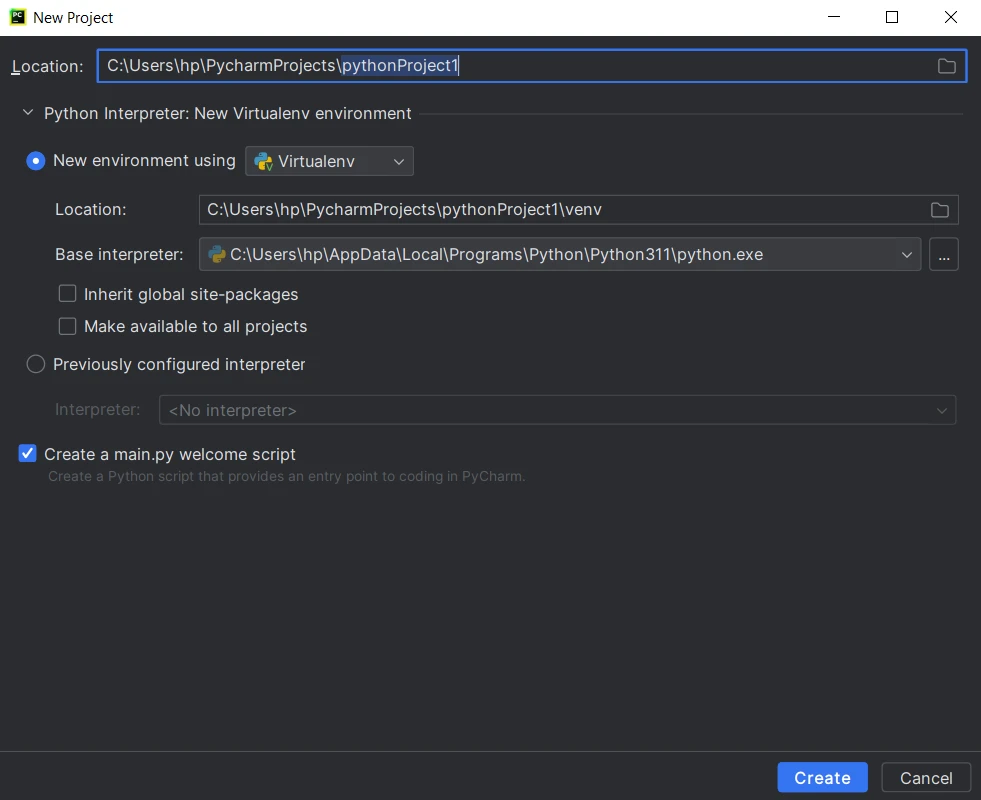981x800 pixels.
Task: Click the Cancel button
Action: tap(925, 777)
